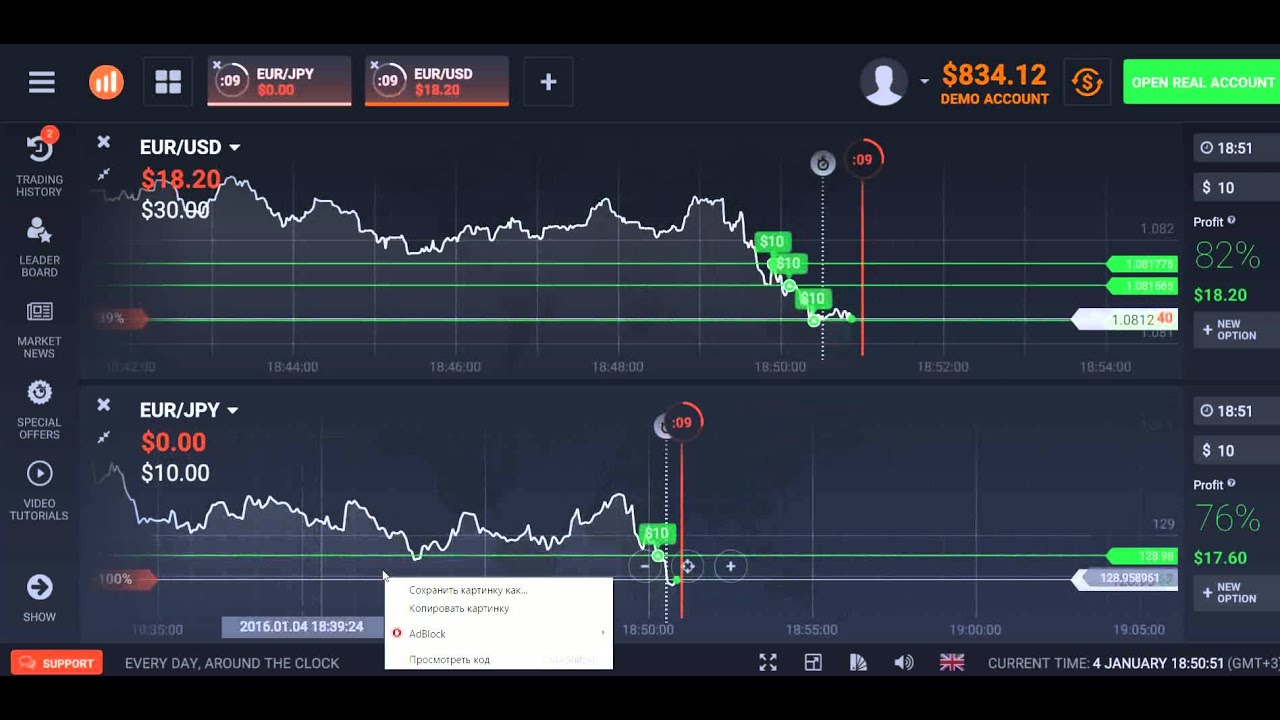The height and width of the screenshot is (720, 1280).
Task: Set expiry time 18:51 for EUR/USD
Action: [1236, 148]
